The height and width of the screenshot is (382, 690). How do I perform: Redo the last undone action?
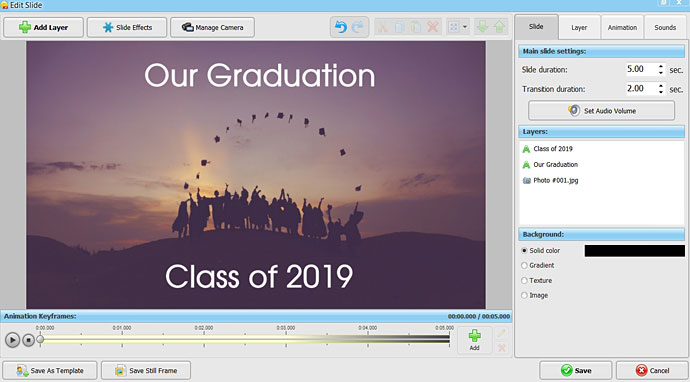coord(358,27)
